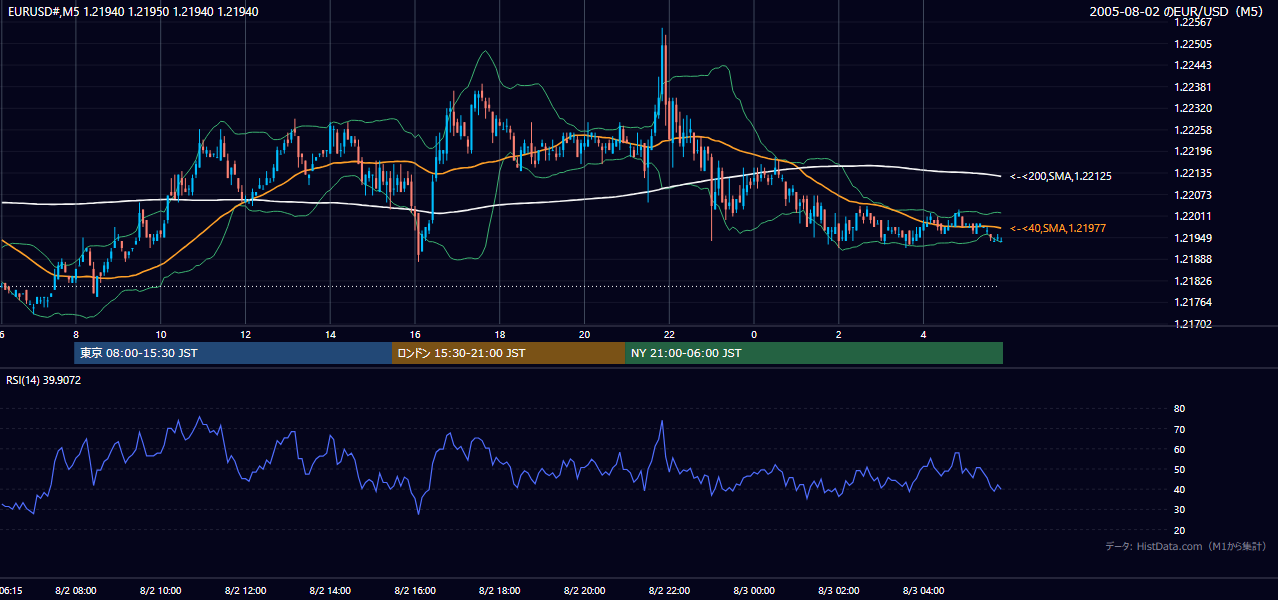Click the RSI(14) 39.9072 indicator label

coord(43,380)
